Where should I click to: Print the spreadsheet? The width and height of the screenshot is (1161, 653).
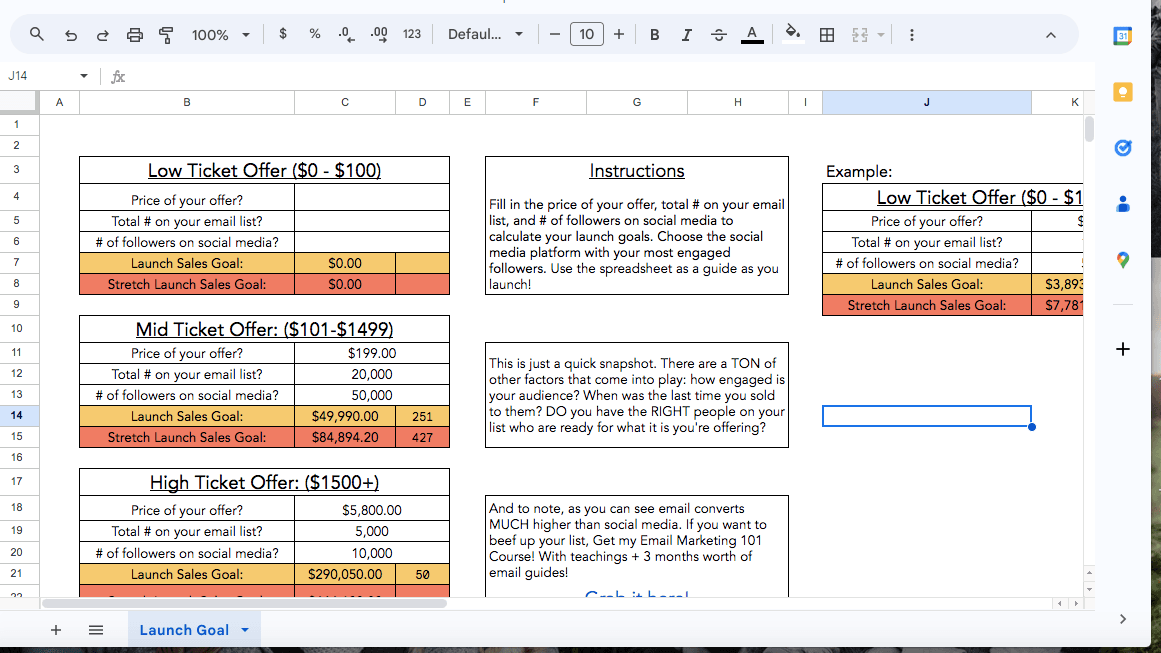(134, 35)
